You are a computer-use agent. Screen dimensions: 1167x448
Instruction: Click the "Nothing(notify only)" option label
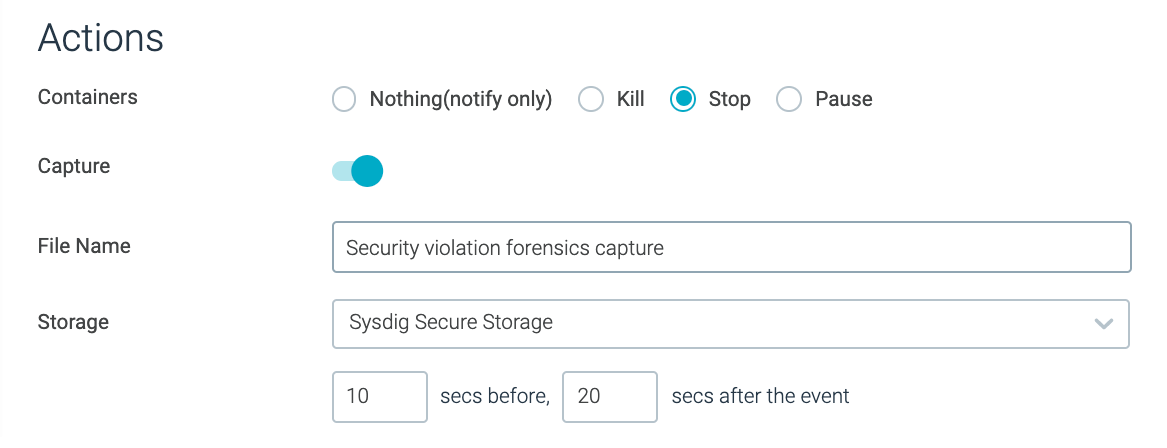[461, 99]
